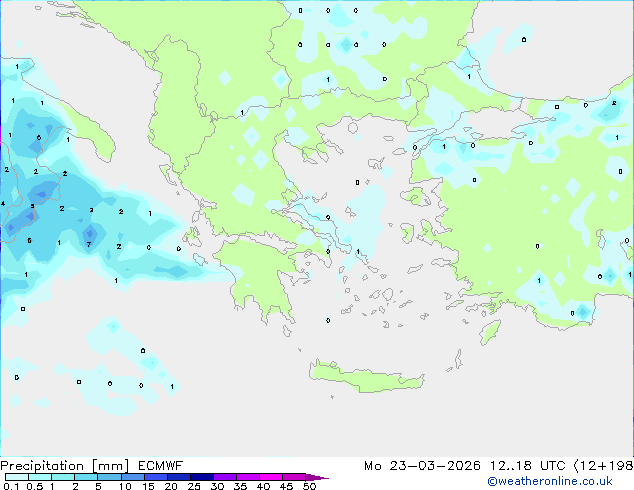Click the '0.1' legend label
This screenshot has height=490, width=634.
pos(11,486)
